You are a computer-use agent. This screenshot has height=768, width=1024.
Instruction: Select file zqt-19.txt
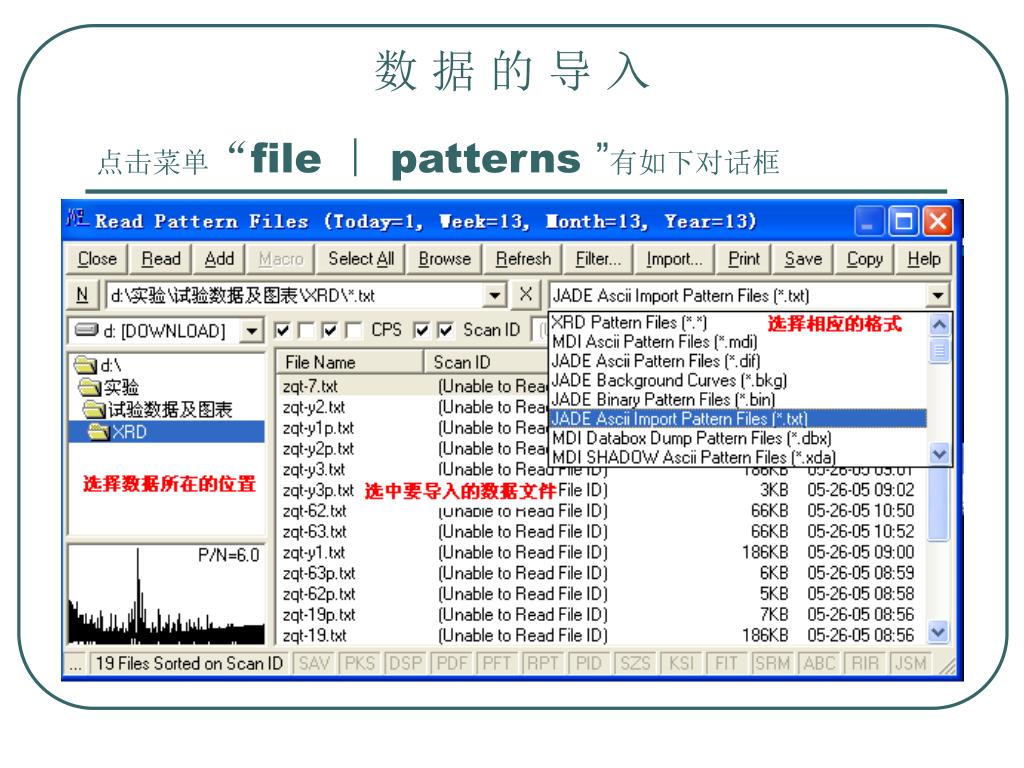pos(314,635)
